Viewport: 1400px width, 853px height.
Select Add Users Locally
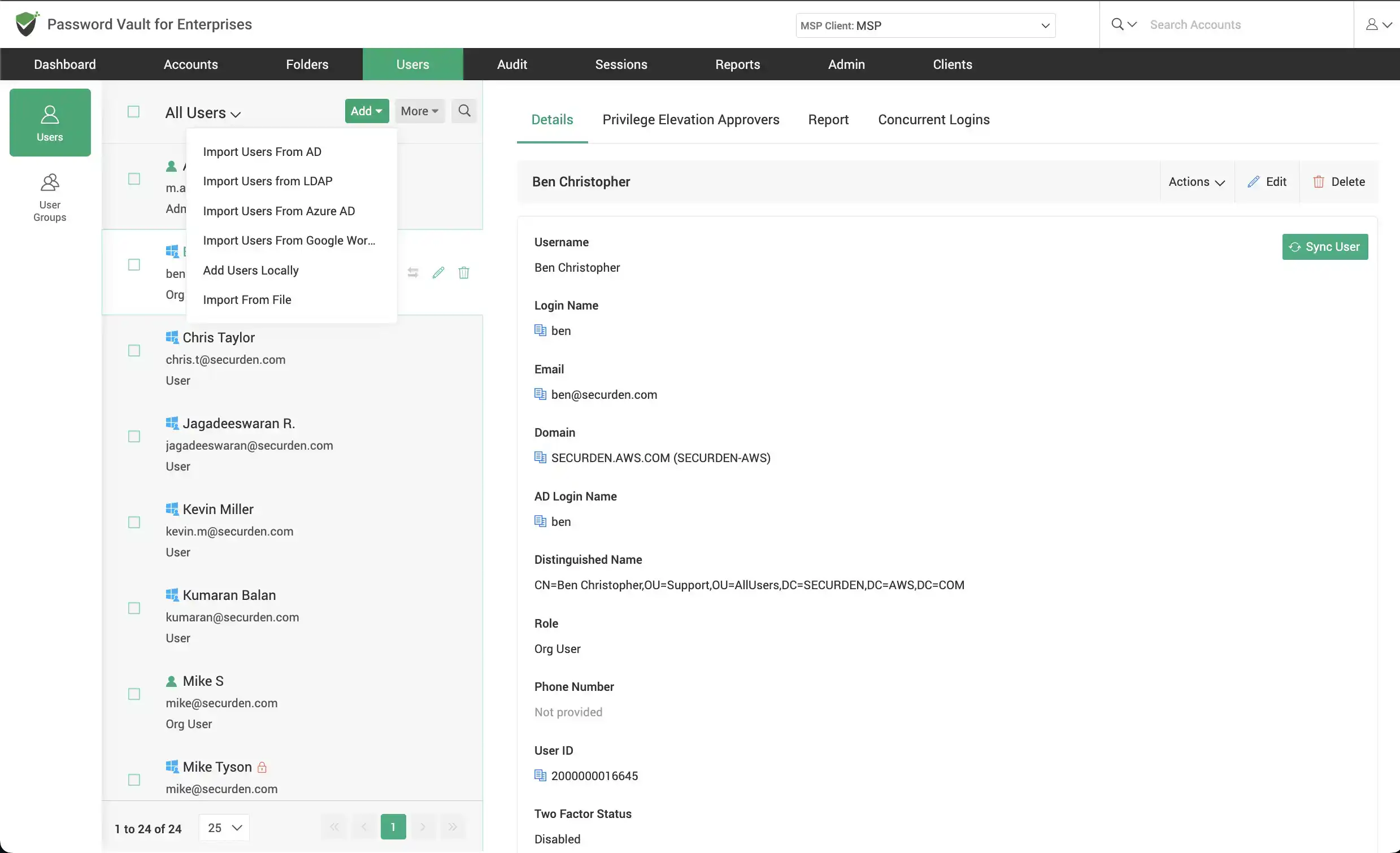[291, 270]
